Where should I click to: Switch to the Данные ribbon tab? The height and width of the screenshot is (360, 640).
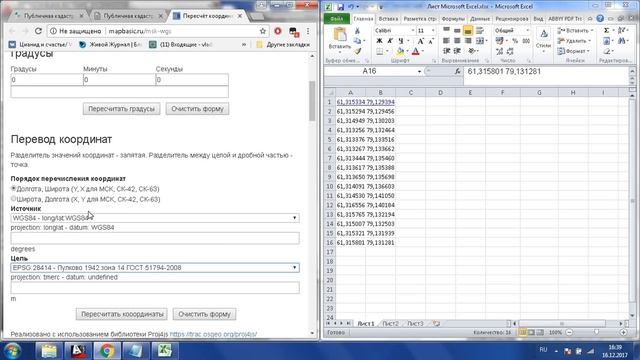pos(480,19)
